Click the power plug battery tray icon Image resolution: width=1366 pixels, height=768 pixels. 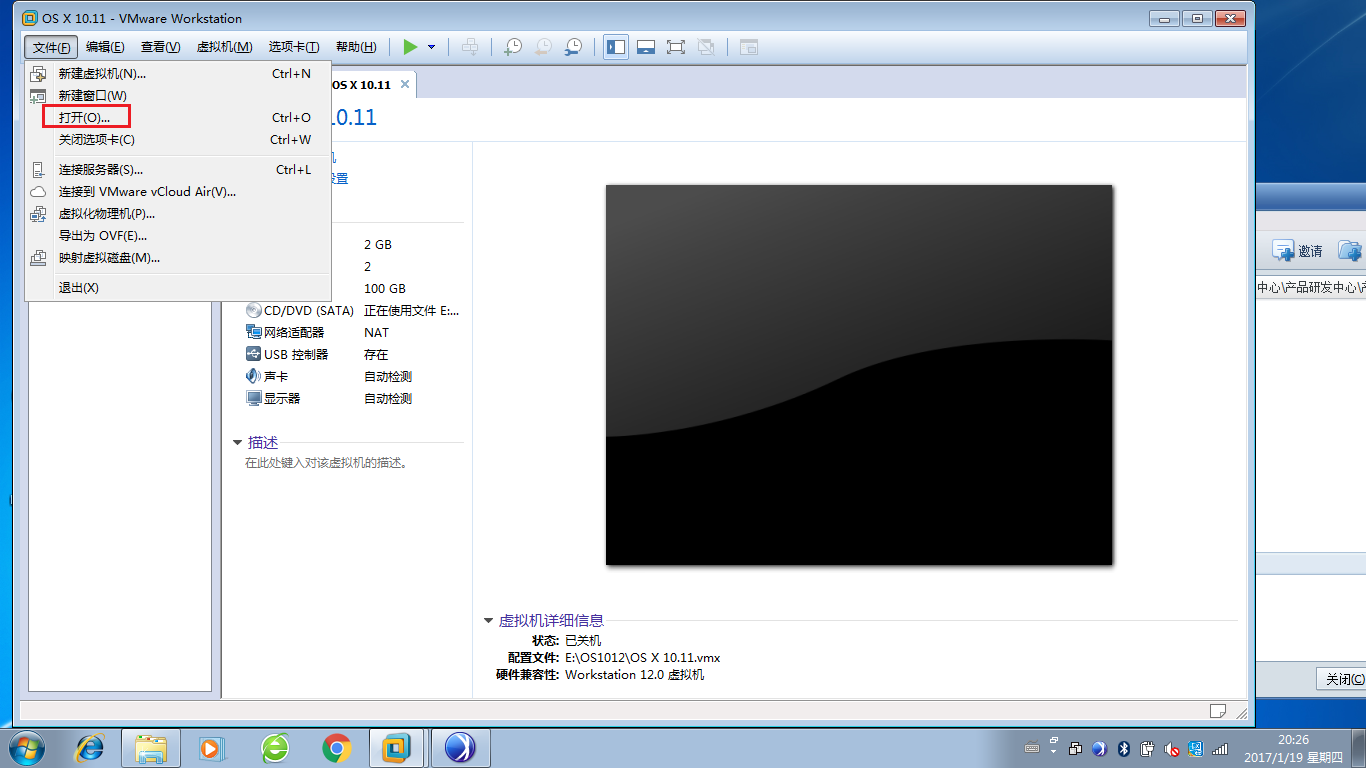point(1147,748)
